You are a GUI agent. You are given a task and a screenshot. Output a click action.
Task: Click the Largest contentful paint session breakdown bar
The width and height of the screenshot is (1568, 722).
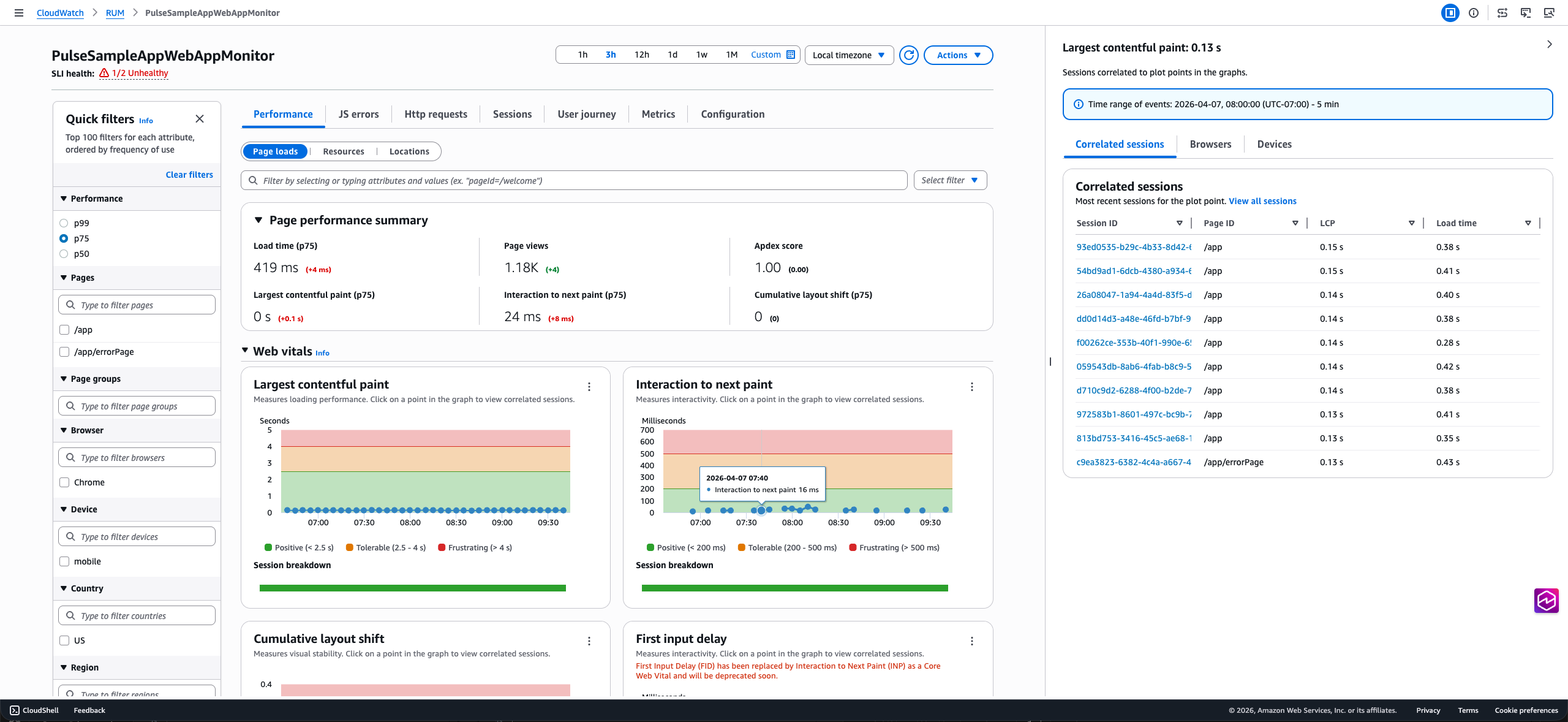(x=413, y=588)
